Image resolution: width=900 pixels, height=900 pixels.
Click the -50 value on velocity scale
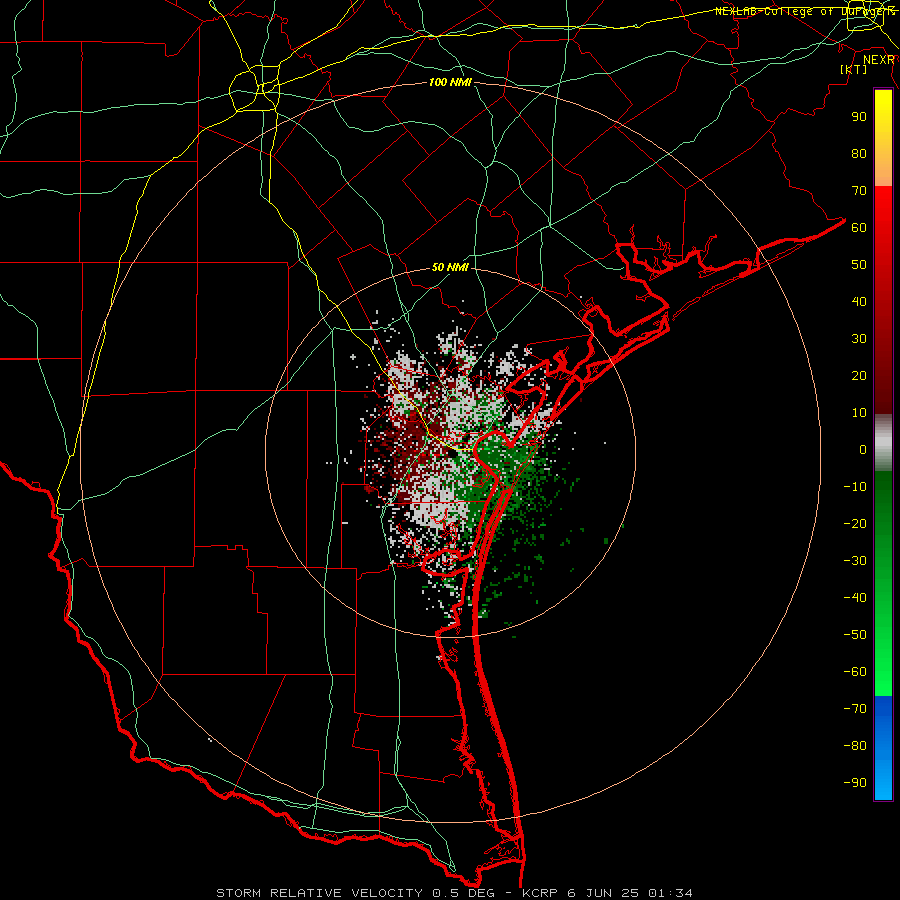(855, 635)
